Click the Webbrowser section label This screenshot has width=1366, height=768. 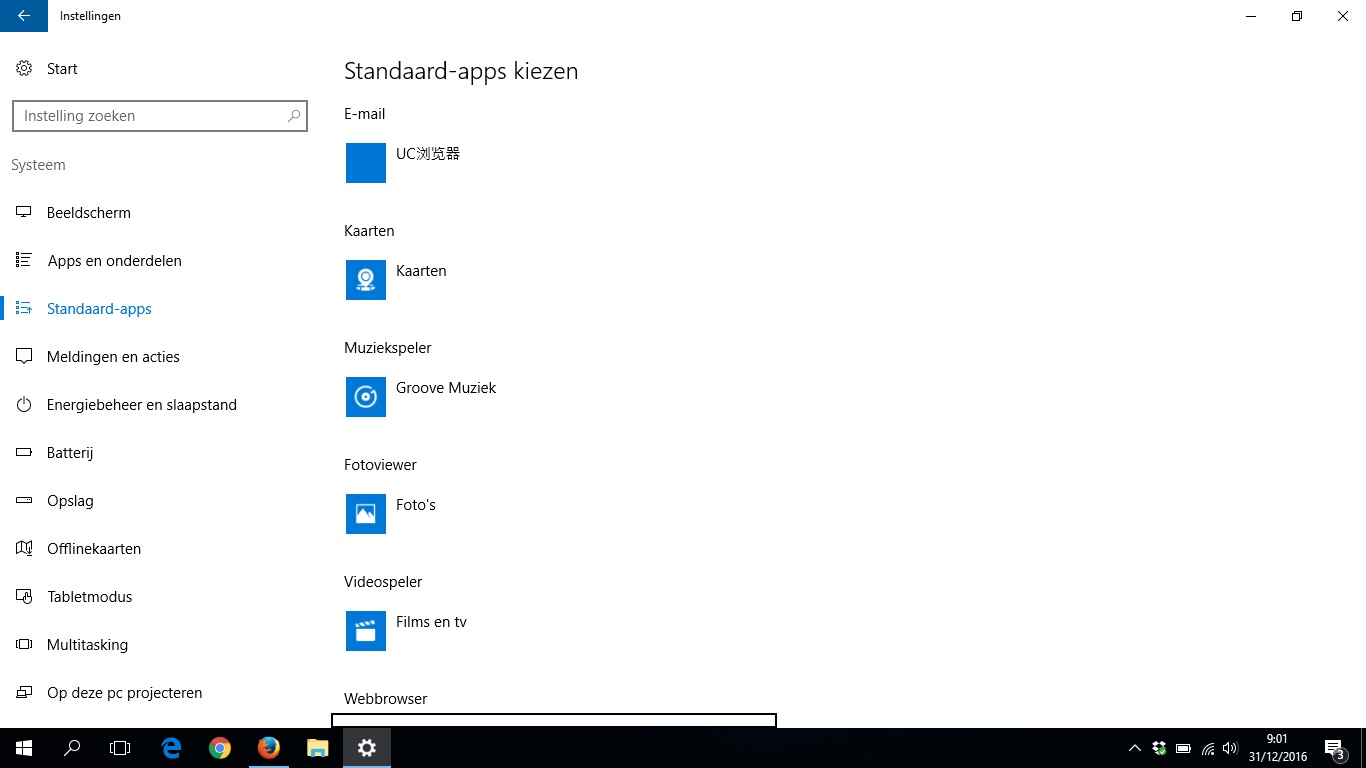pos(386,699)
